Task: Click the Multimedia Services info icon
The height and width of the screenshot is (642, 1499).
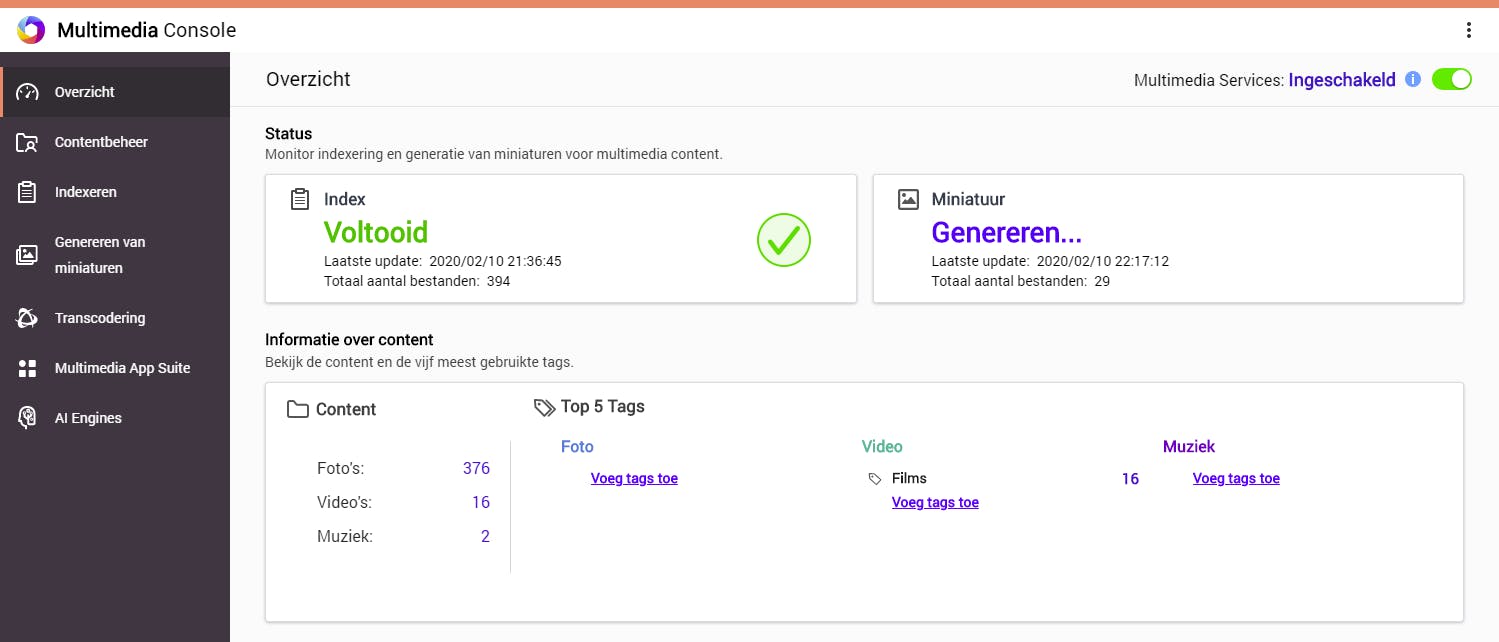Action: (1413, 79)
